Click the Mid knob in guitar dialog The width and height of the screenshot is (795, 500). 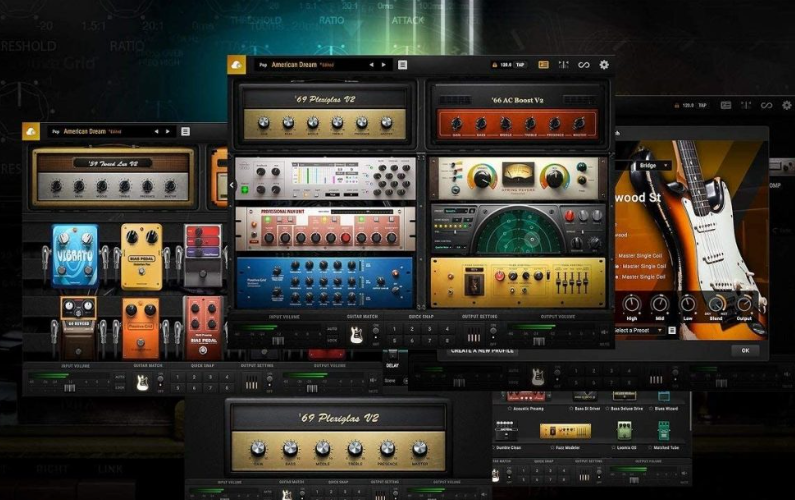(660, 304)
